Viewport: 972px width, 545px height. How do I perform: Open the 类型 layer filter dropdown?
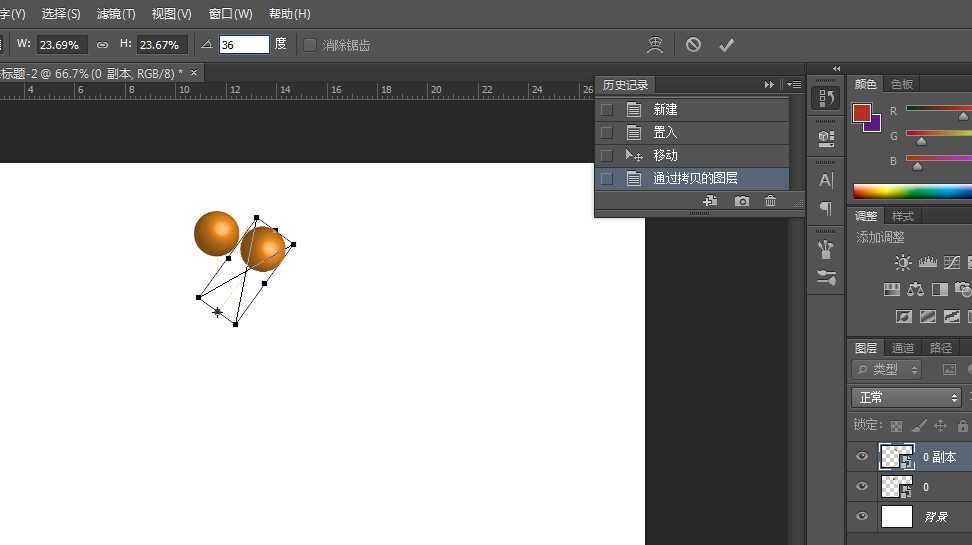[x=887, y=370]
